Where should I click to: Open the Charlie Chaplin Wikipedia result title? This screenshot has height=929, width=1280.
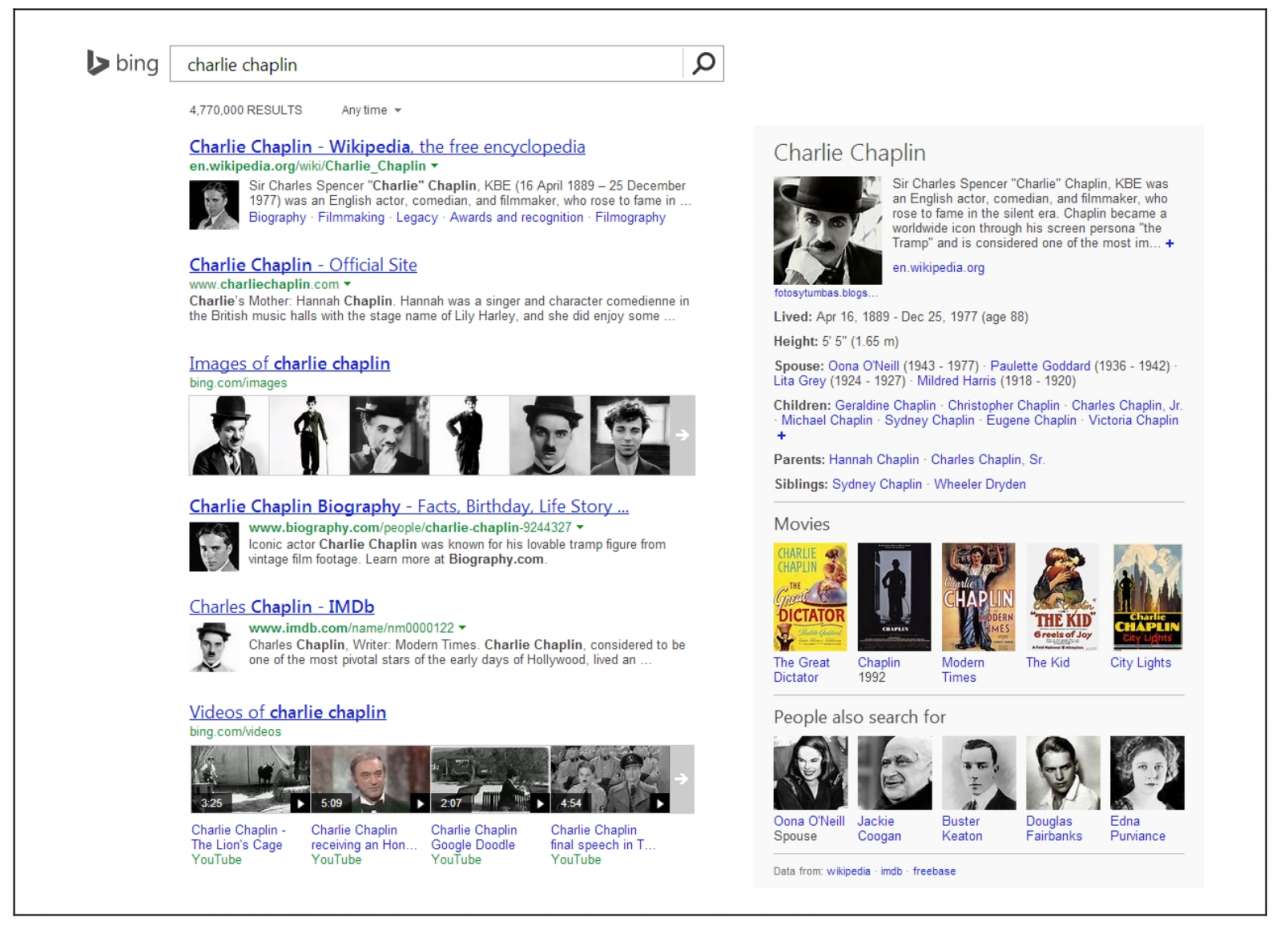click(x=387, y=147)
